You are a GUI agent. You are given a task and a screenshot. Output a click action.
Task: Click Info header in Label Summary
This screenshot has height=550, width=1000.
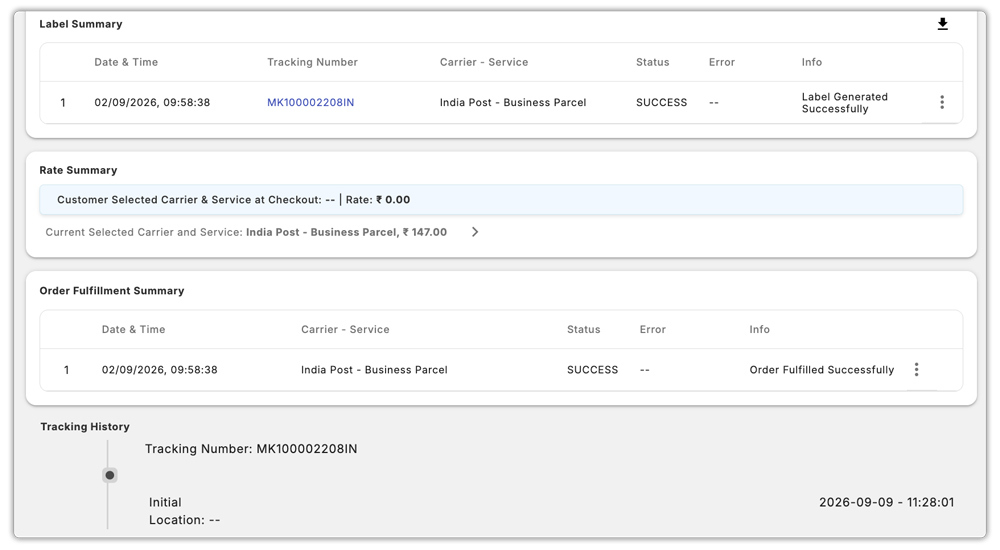(811, 63)
